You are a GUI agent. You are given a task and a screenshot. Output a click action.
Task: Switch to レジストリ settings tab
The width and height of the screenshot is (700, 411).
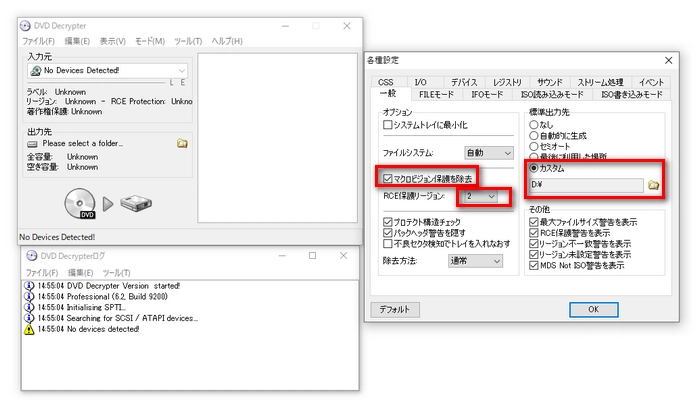pyautogui.click(x=507, y=83)
